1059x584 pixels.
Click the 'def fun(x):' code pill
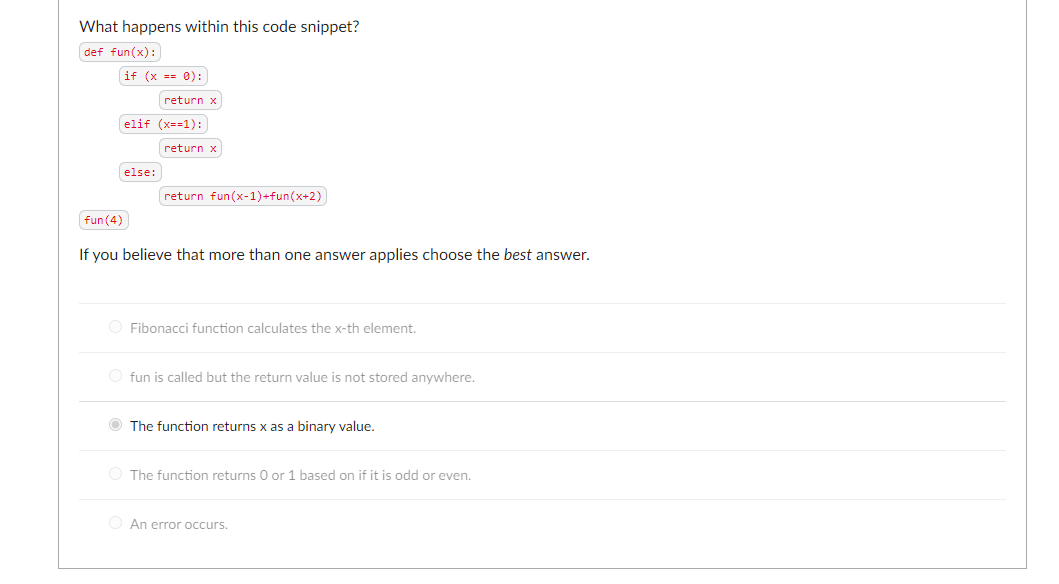coord(119,51)
